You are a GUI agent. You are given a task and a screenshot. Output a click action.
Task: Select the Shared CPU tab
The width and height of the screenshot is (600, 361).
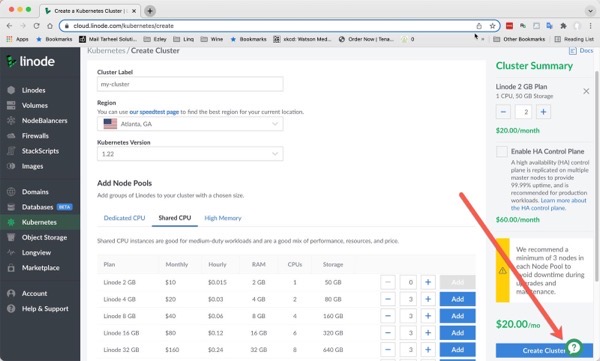(174, 218)
